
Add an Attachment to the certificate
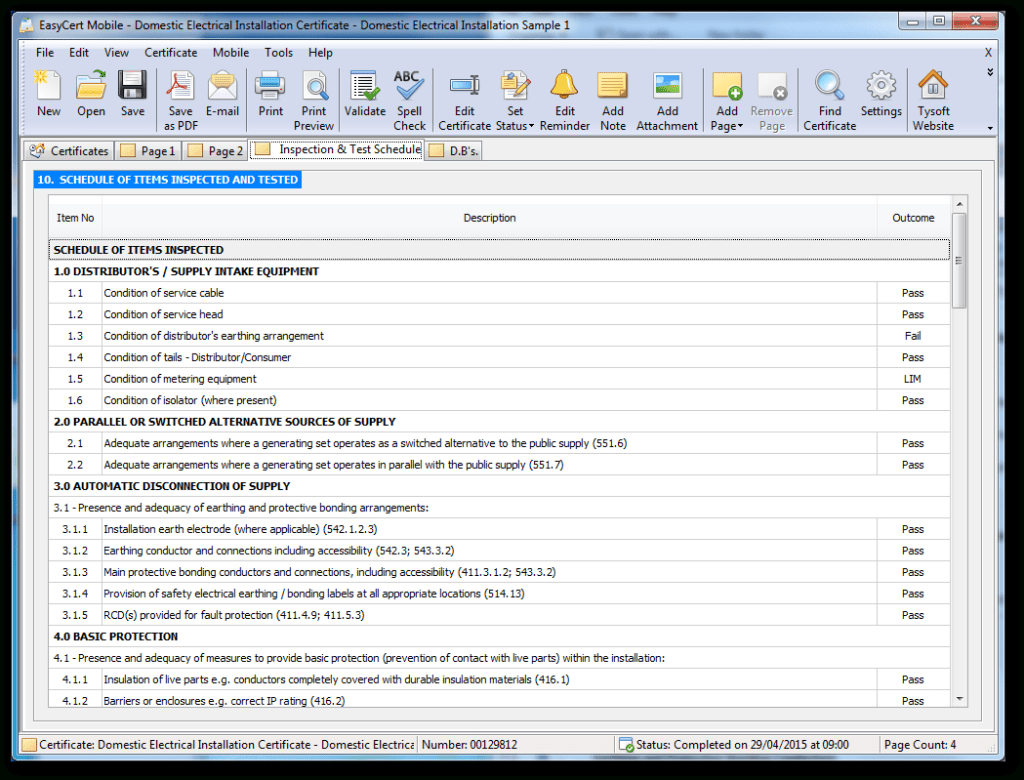click(x=667, y=95)
